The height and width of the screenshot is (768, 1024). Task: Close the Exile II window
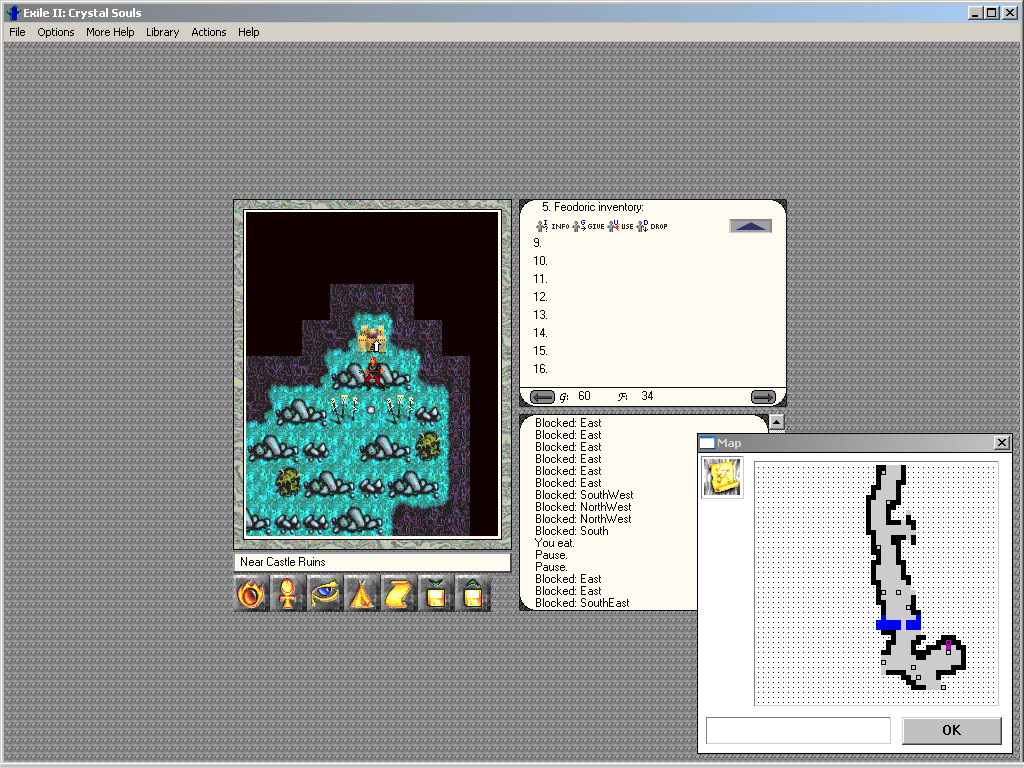click(1009, 12)
